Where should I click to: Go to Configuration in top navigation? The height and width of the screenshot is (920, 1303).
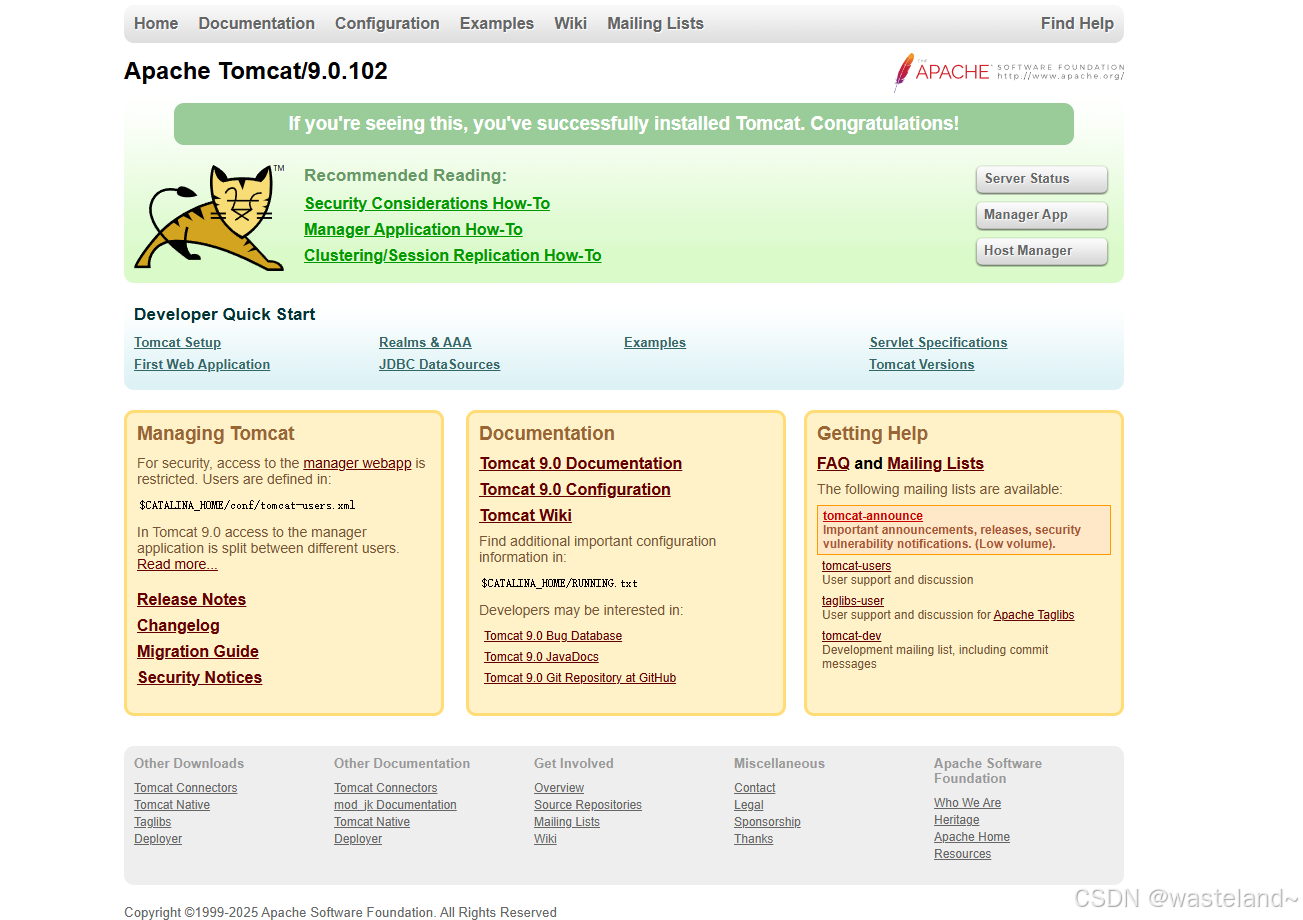tap(387, 23)
